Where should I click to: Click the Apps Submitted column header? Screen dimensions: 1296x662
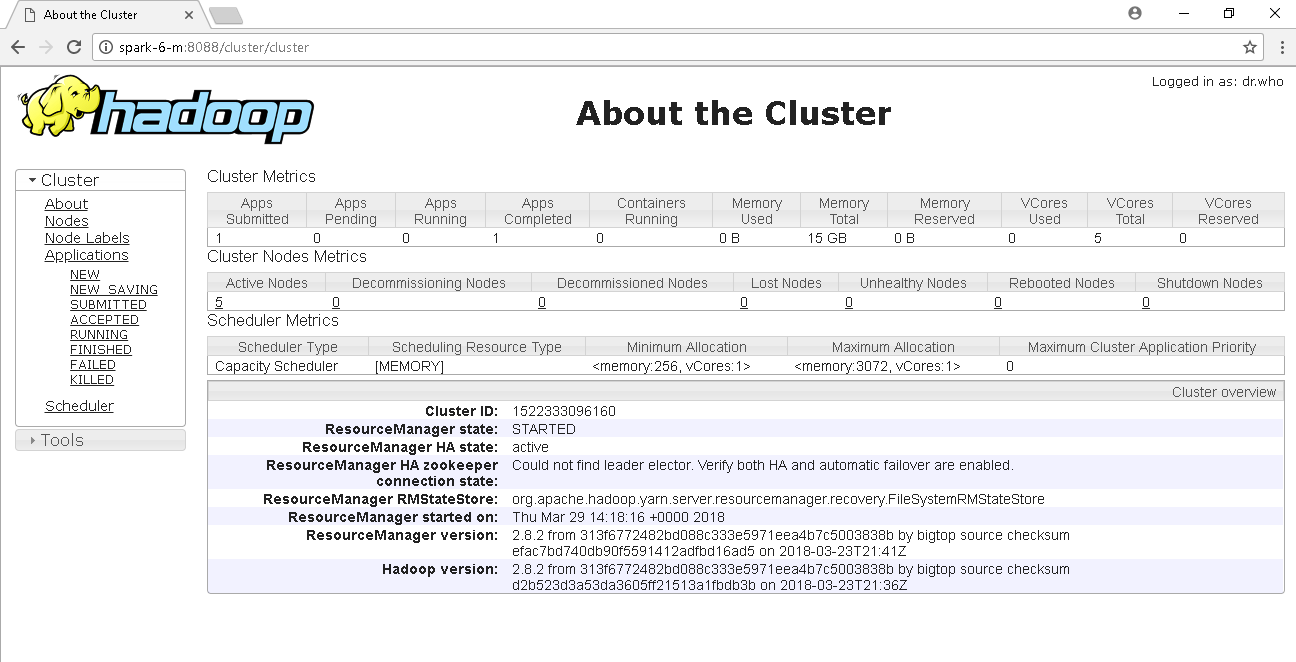[x=257, y=211]
